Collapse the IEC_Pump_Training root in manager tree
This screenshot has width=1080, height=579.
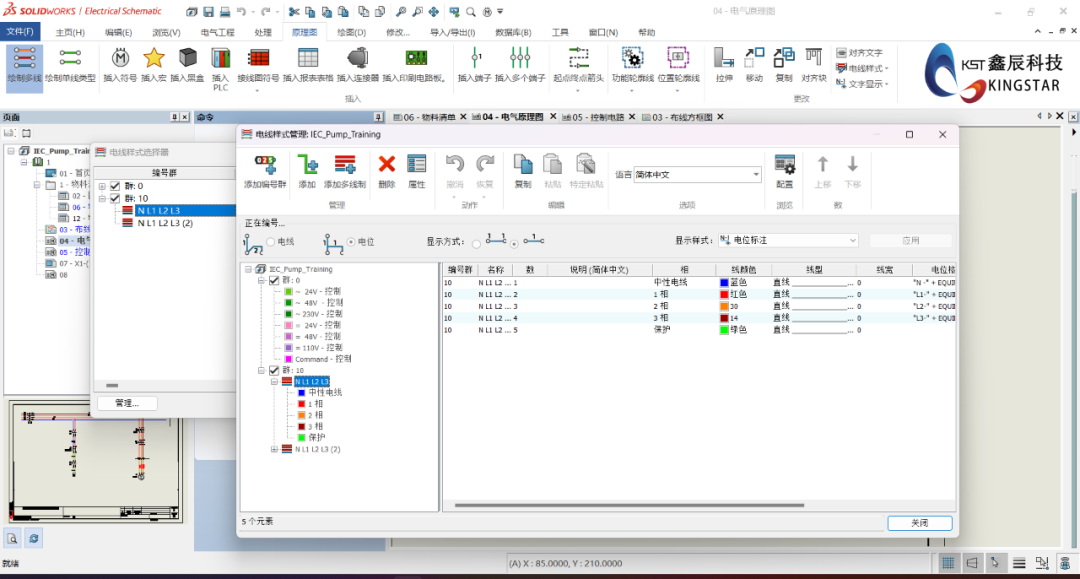pos(249,269)
